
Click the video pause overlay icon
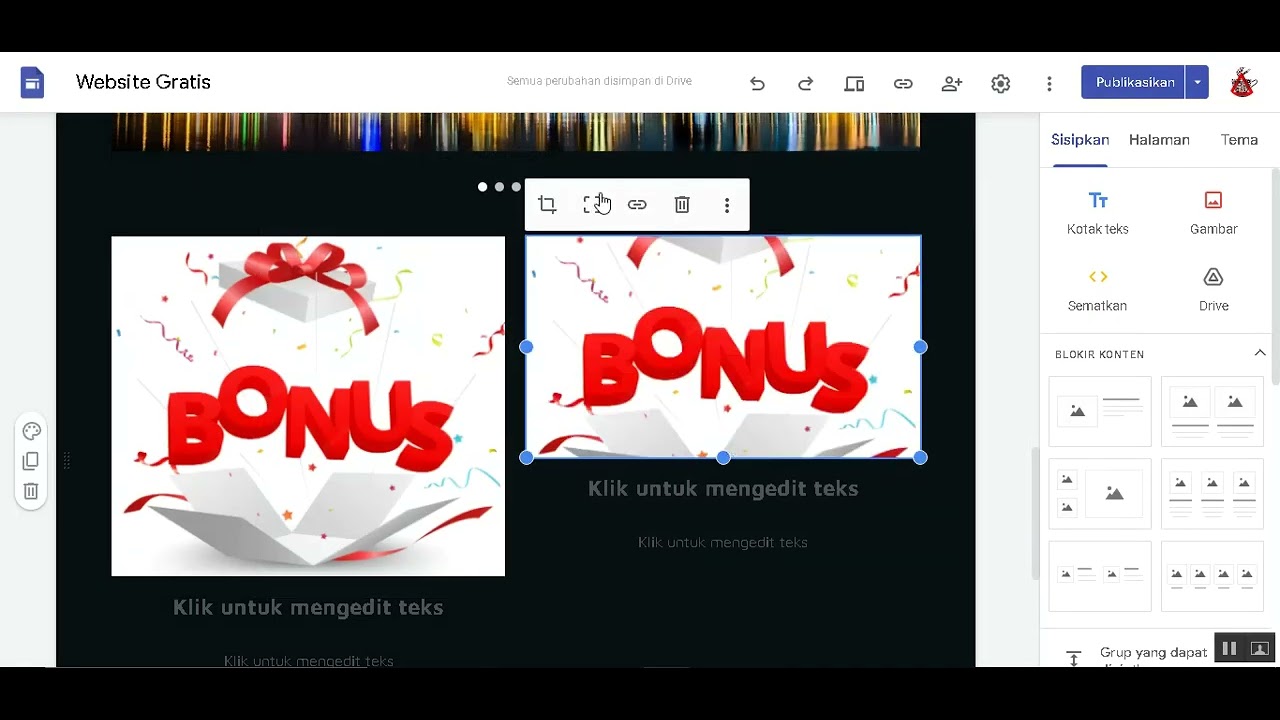pyautogui.click(x=1229, y=649)
